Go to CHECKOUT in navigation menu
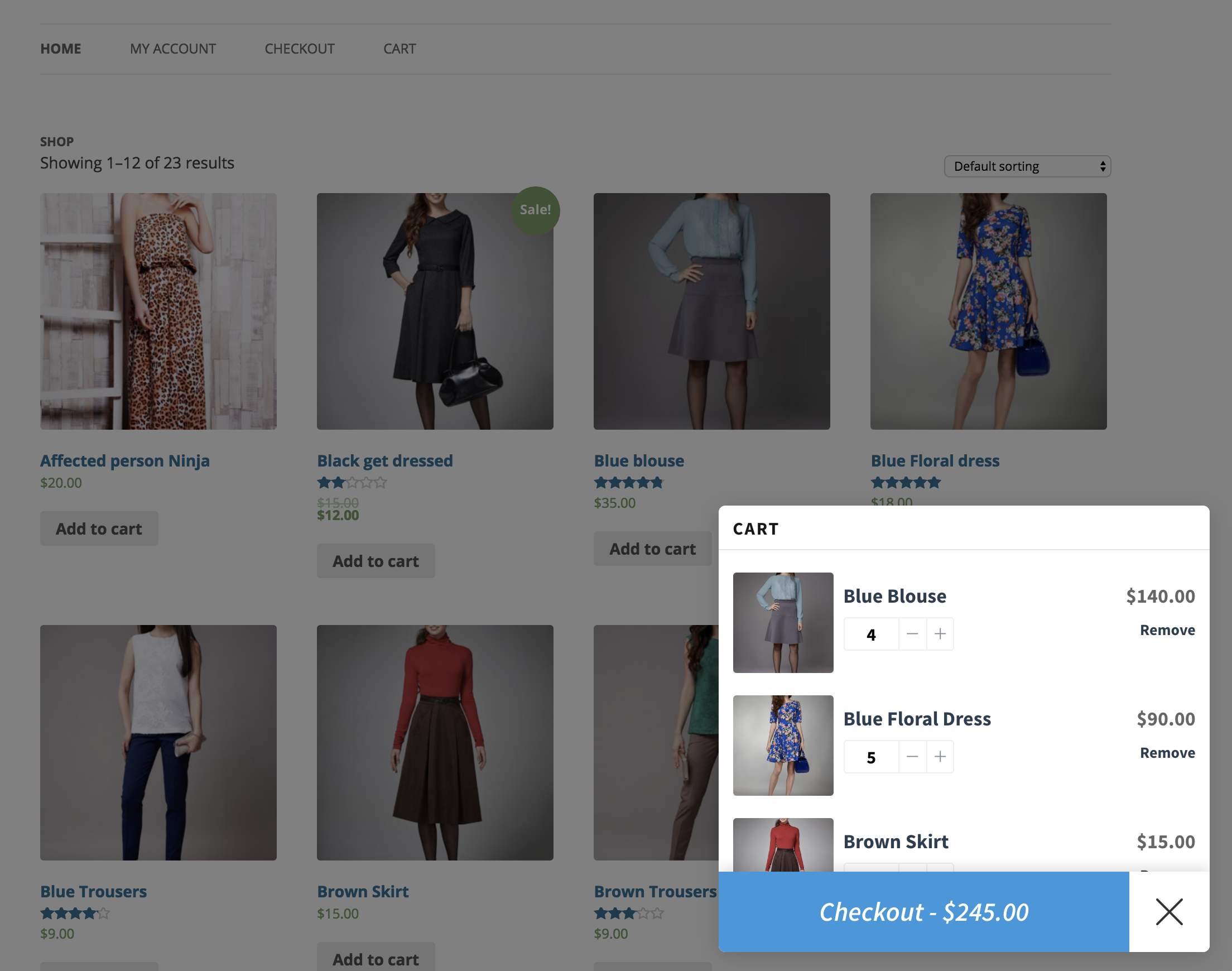 tap(300, 49)
